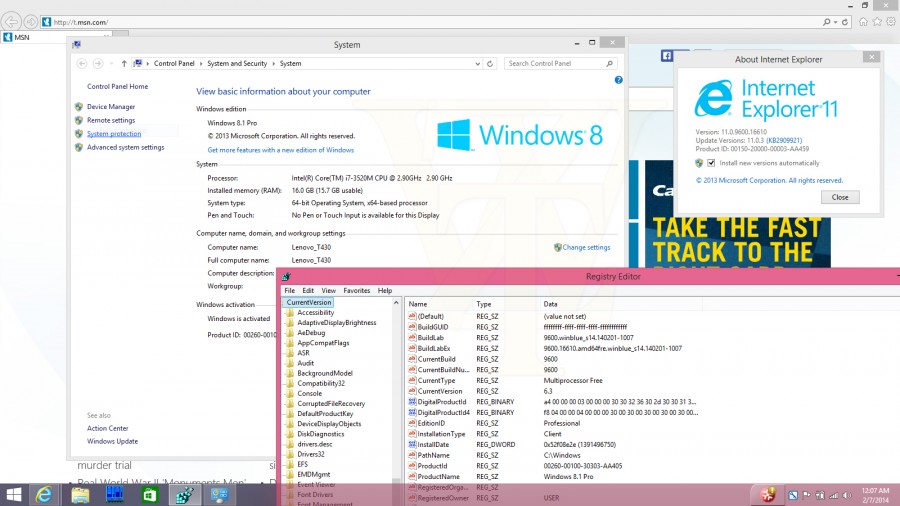Toggle Install new versions automatically checkbox

(x=711, y=163)
